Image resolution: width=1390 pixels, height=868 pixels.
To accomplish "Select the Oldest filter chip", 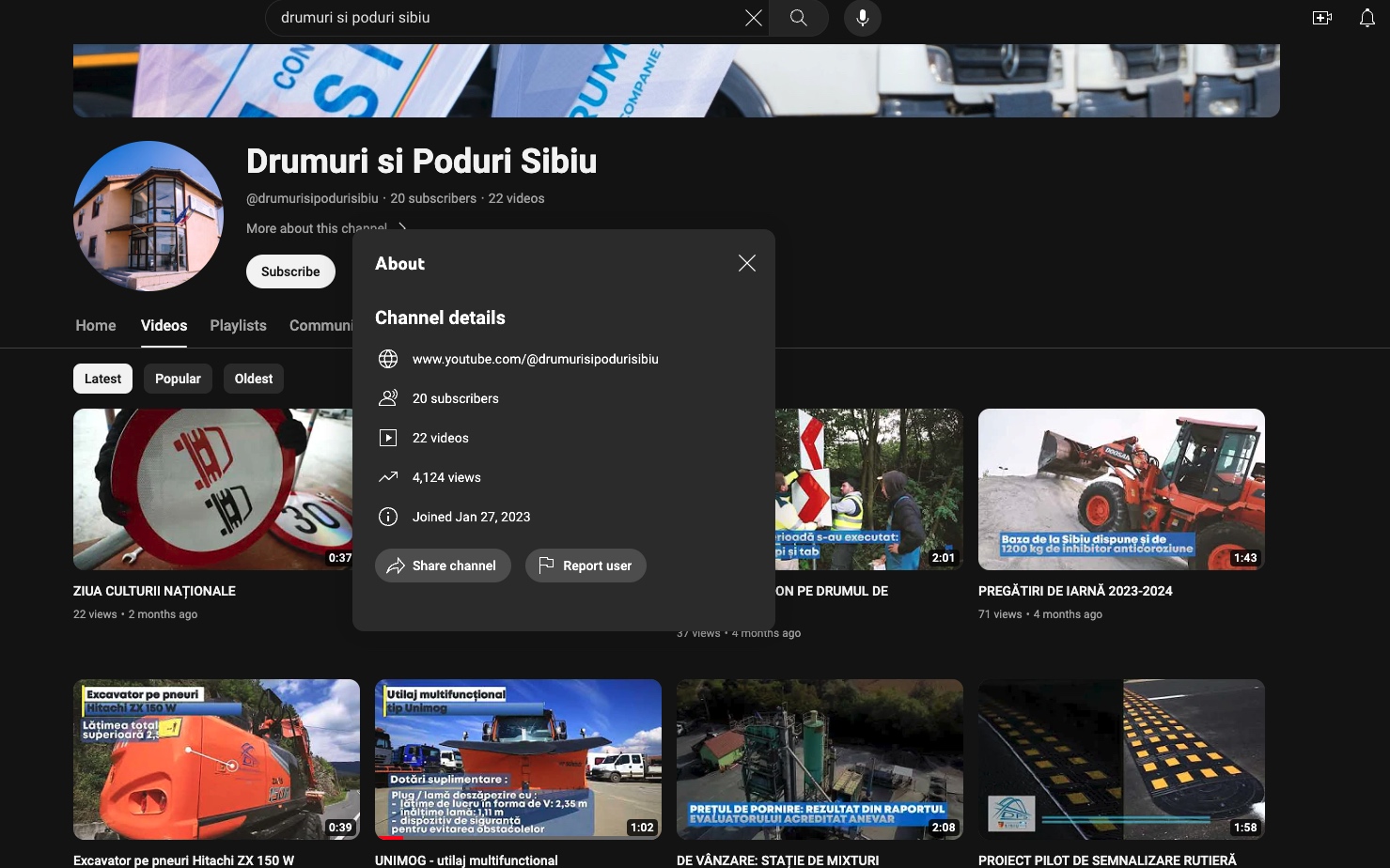I will pyautogui.click(x=254, y=379).
